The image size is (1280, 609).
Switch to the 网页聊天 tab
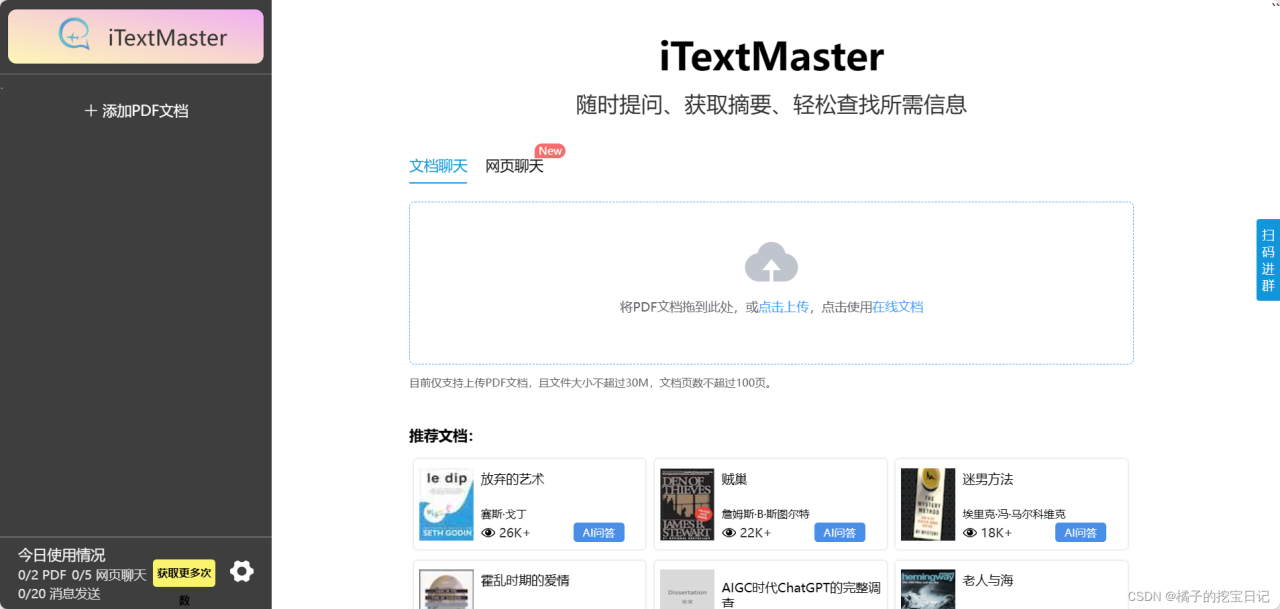point(514,166)
